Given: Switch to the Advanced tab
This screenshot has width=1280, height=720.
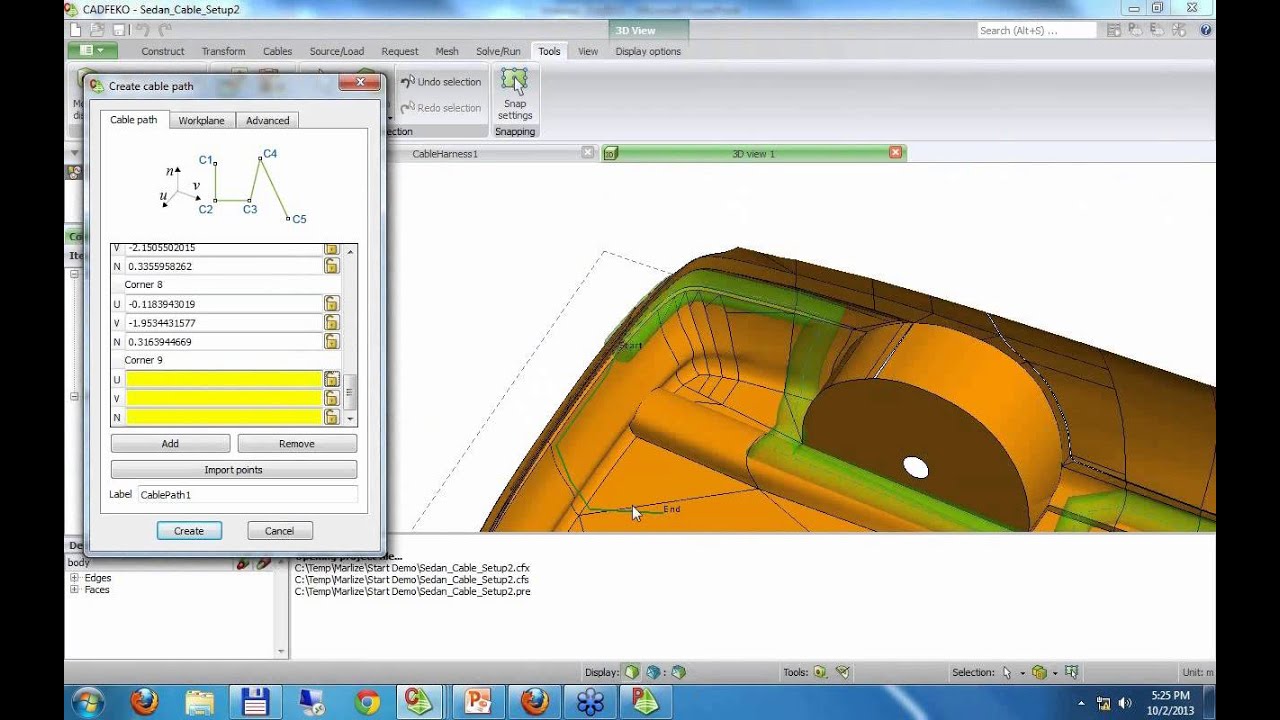Looking at the screenshot, I should [x=267, y=121].
